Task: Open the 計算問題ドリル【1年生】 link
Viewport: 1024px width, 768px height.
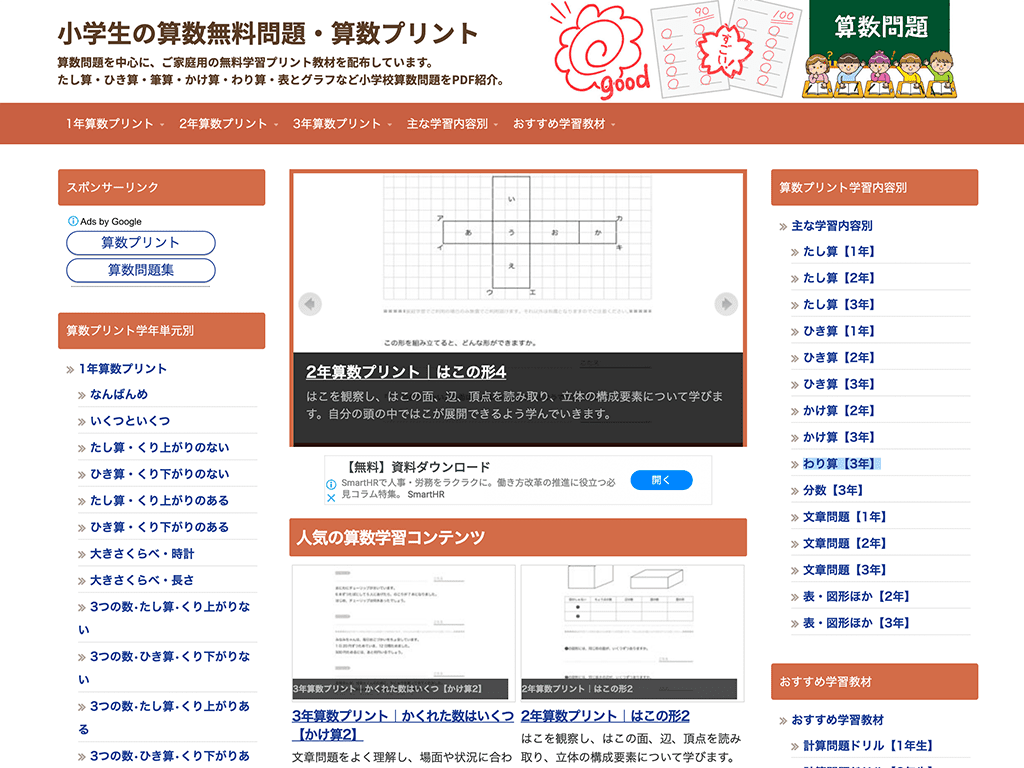Action: tap(868, 746)
